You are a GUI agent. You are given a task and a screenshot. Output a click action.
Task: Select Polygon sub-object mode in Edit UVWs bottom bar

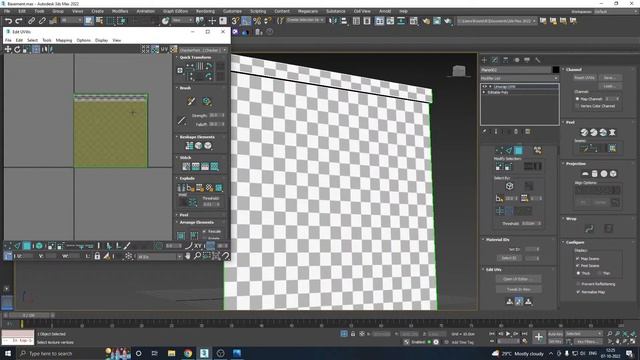27,246
